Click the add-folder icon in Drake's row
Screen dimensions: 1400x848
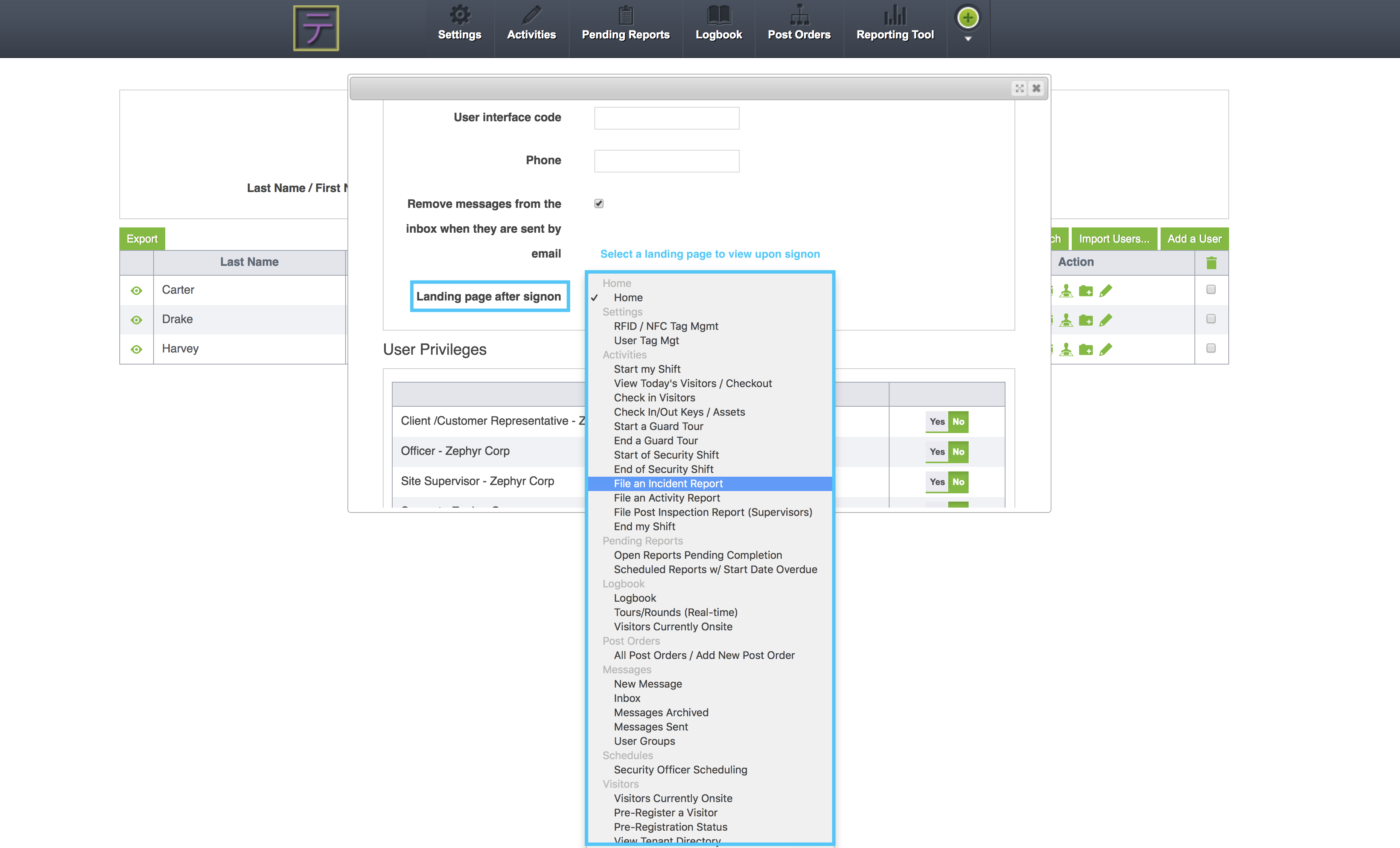tap(1085, 320)
